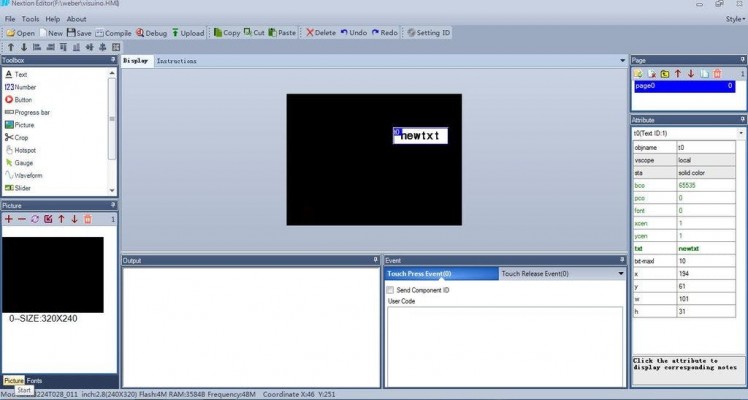Screen dimensions: 748x400
Task: Open the Display tab area dropdown arrow
Action: coord(623,61)
